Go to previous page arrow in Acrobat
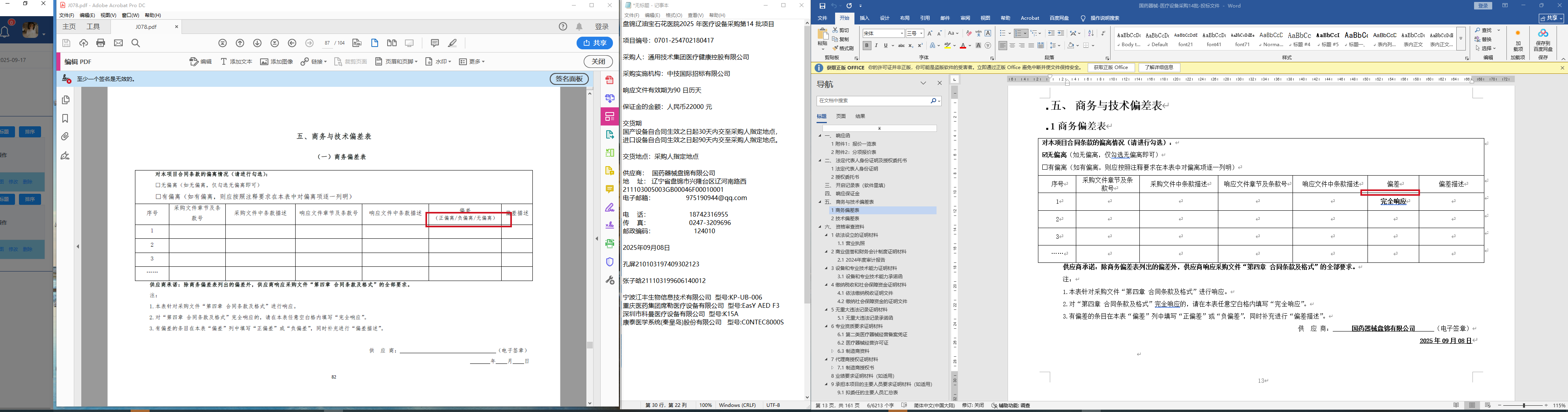Image resolution: width=1568 pixels, height=412 pixels. click(240, 43)
